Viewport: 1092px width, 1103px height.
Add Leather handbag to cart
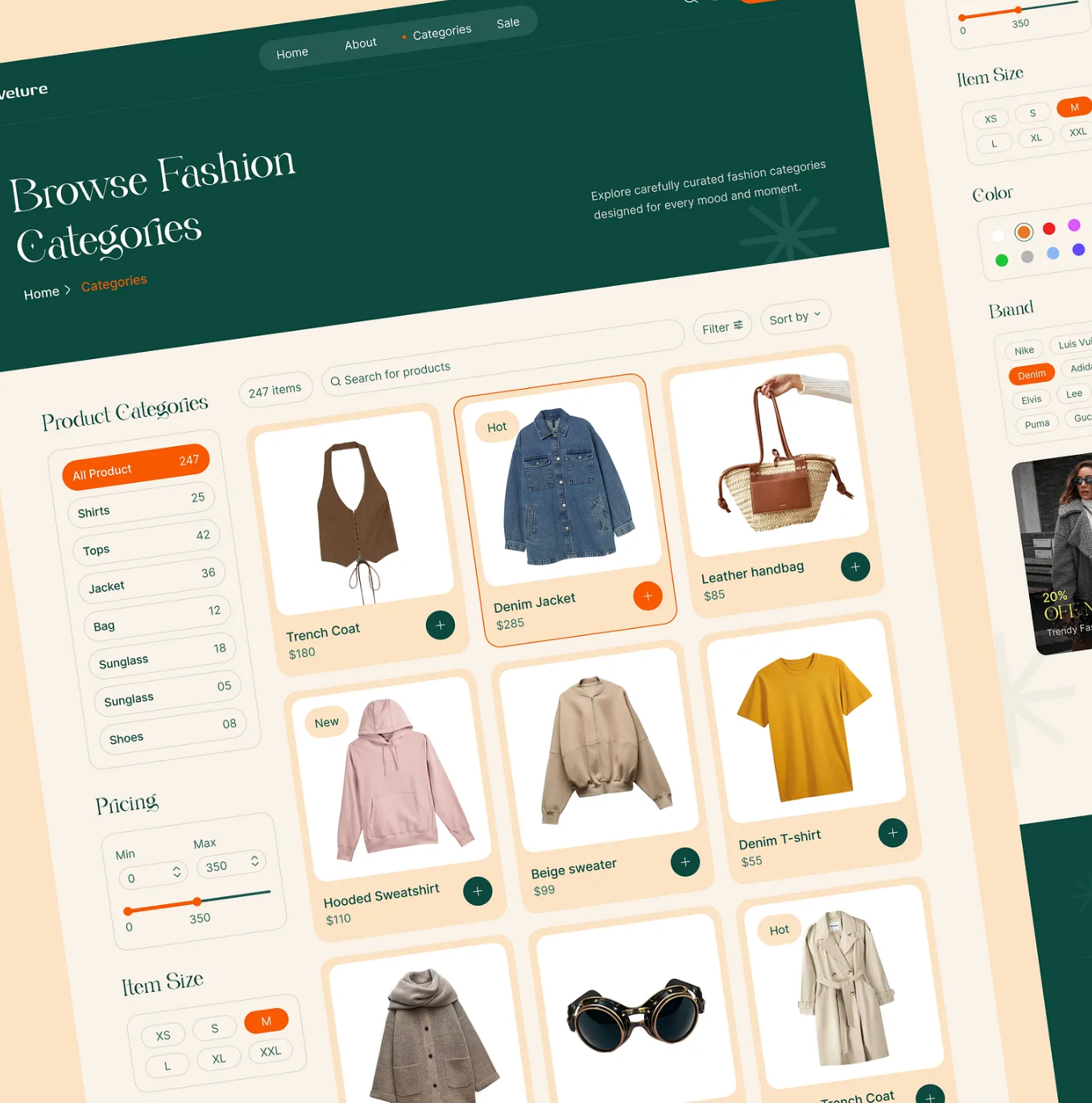tap(855, 567)
